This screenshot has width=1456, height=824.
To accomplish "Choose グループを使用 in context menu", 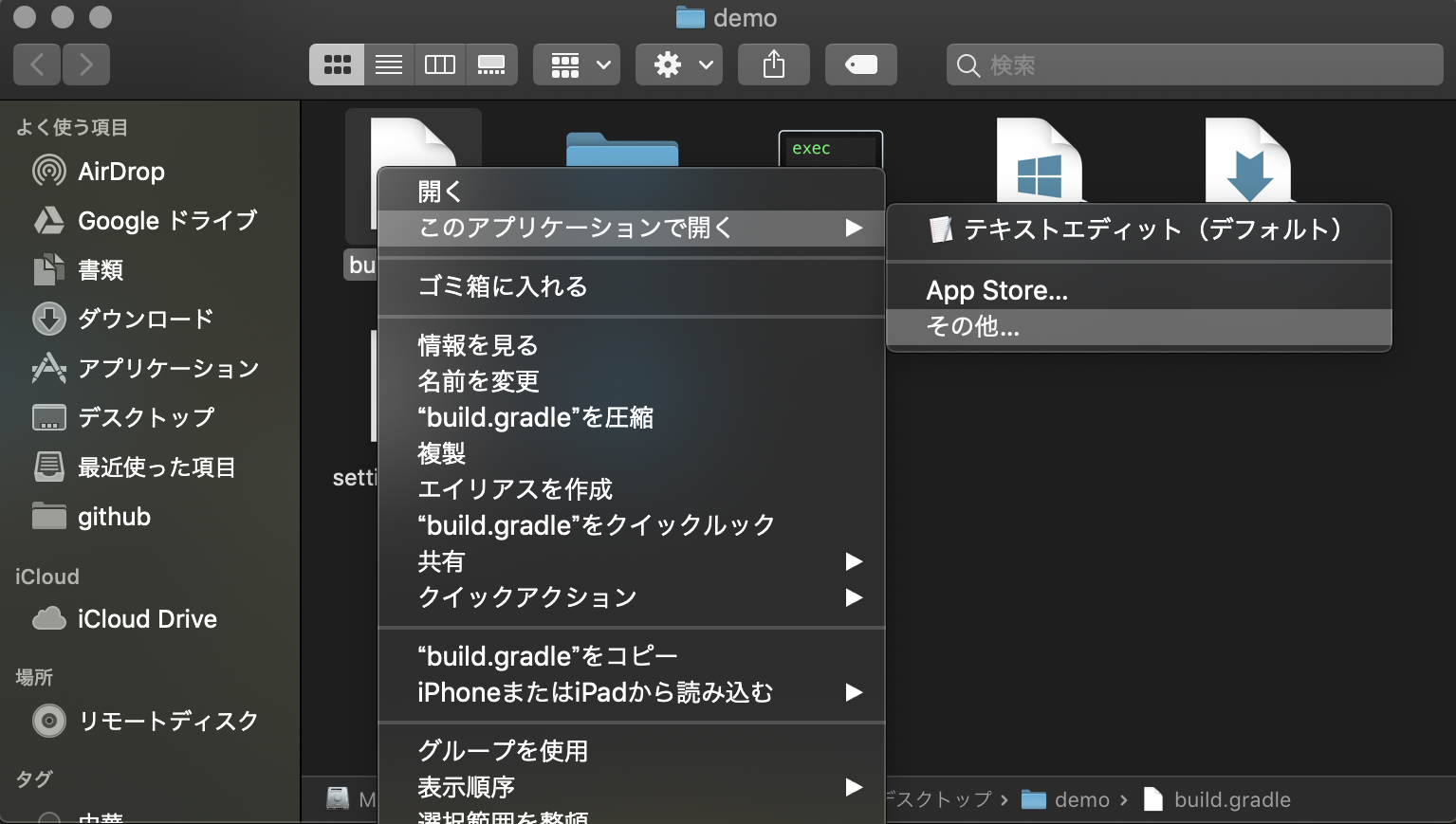I will click(631, 751).
